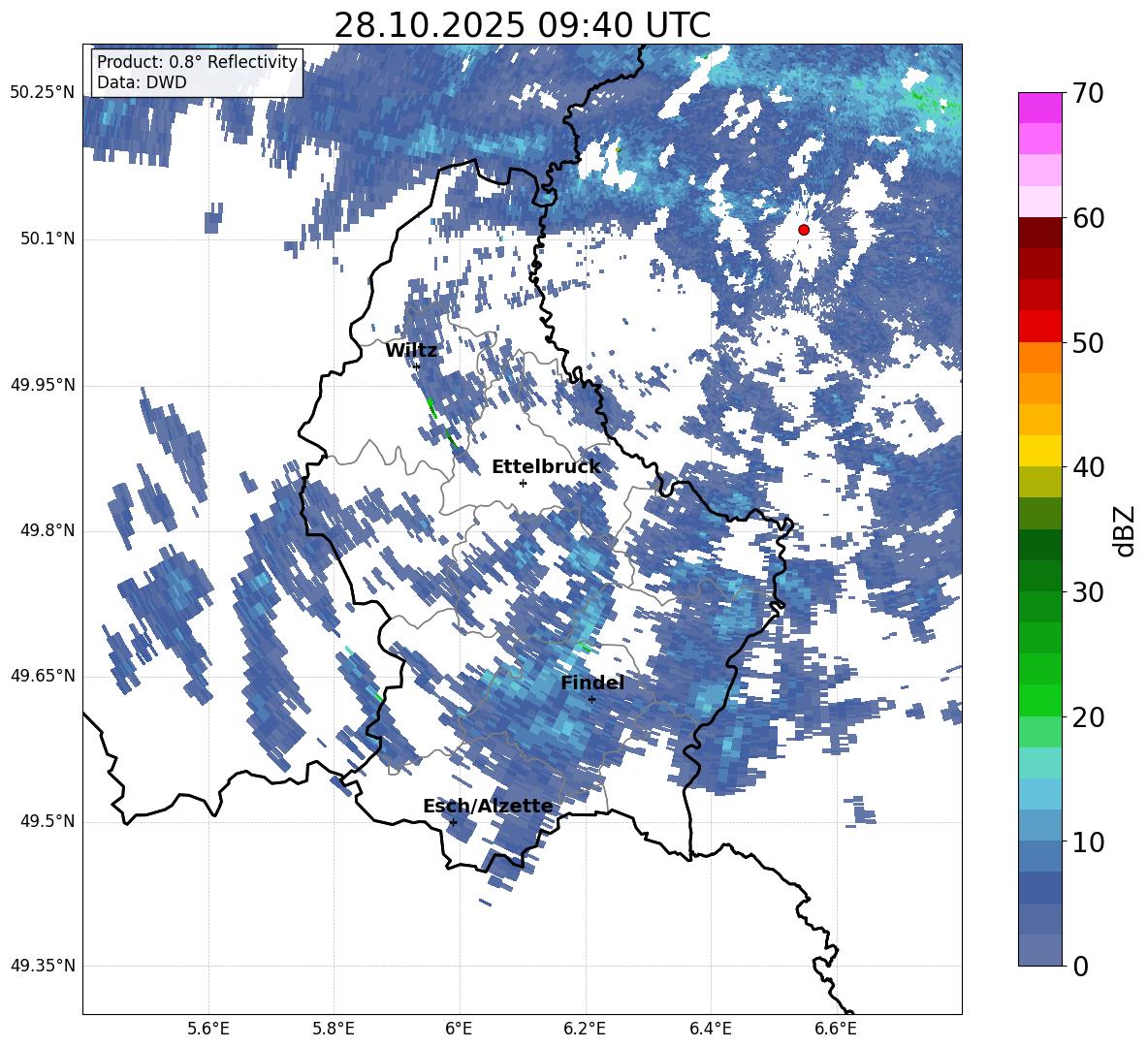The image size is (1148, 1048).
Task: Select the Findel label on the map
Action: tap(591, 683)
